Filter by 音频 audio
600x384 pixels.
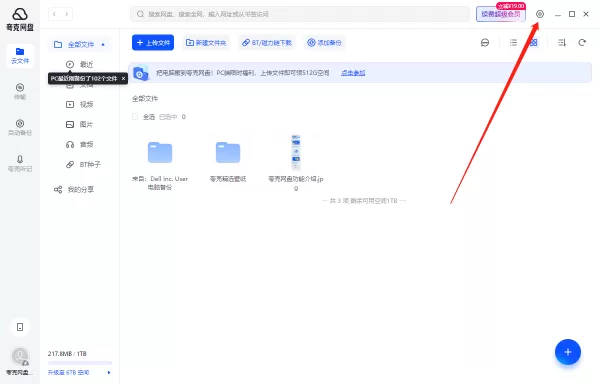click(86, 144)
